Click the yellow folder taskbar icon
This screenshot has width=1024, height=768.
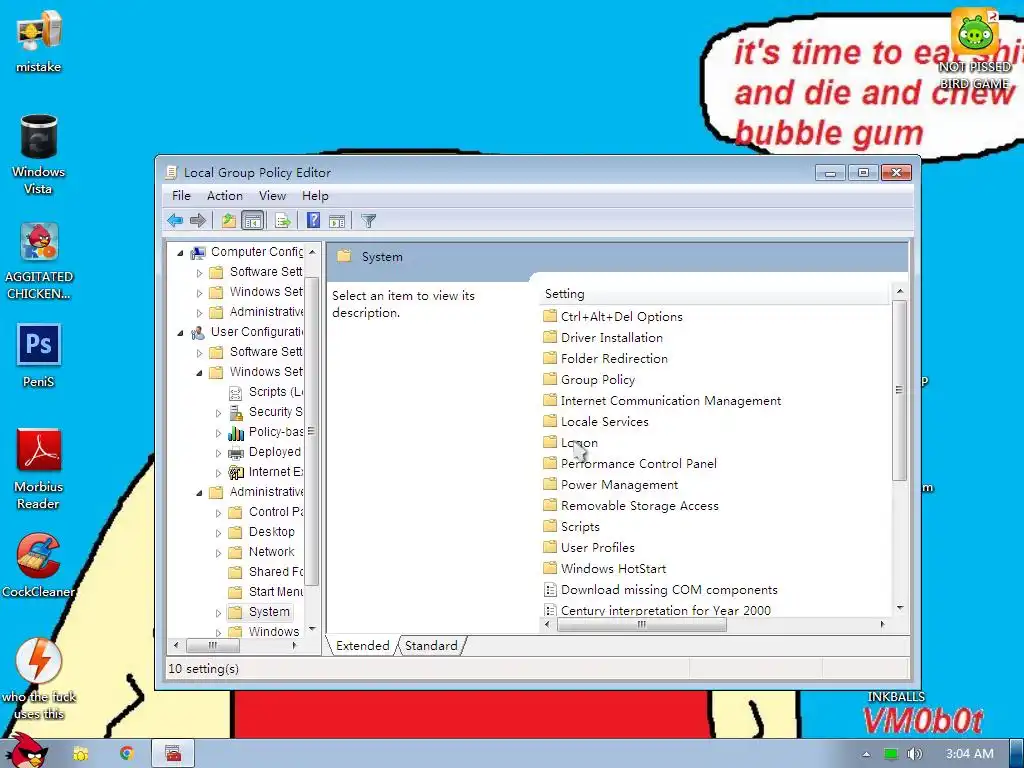[81, 754]
